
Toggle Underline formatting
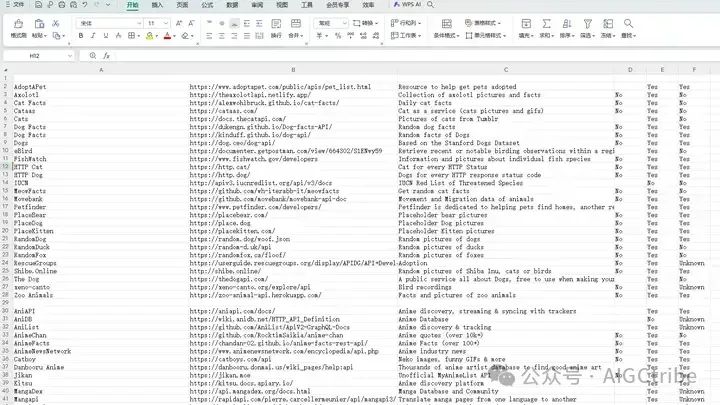[x=106, y=35]
